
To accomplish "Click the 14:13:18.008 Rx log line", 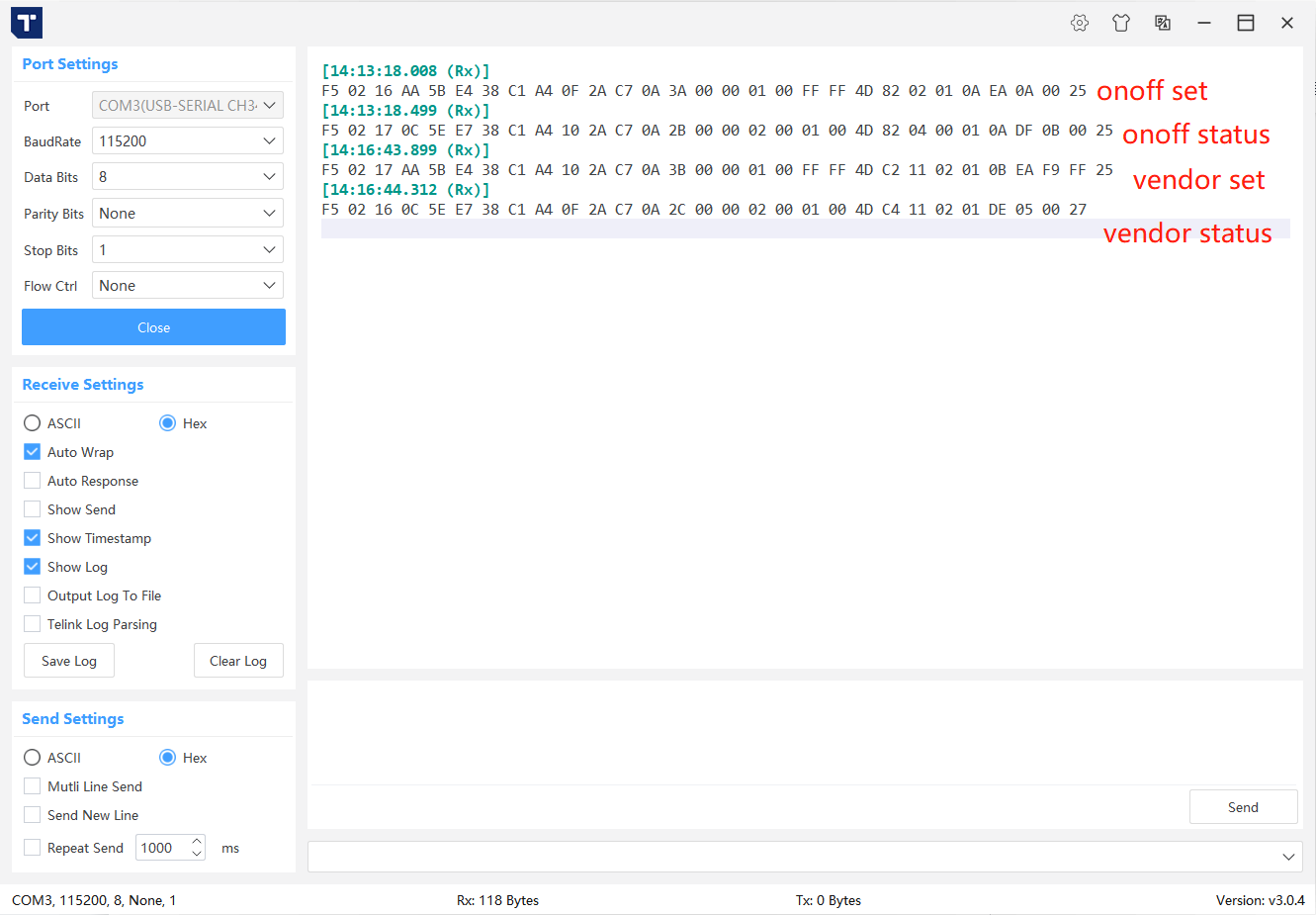I will coord(405,71).
